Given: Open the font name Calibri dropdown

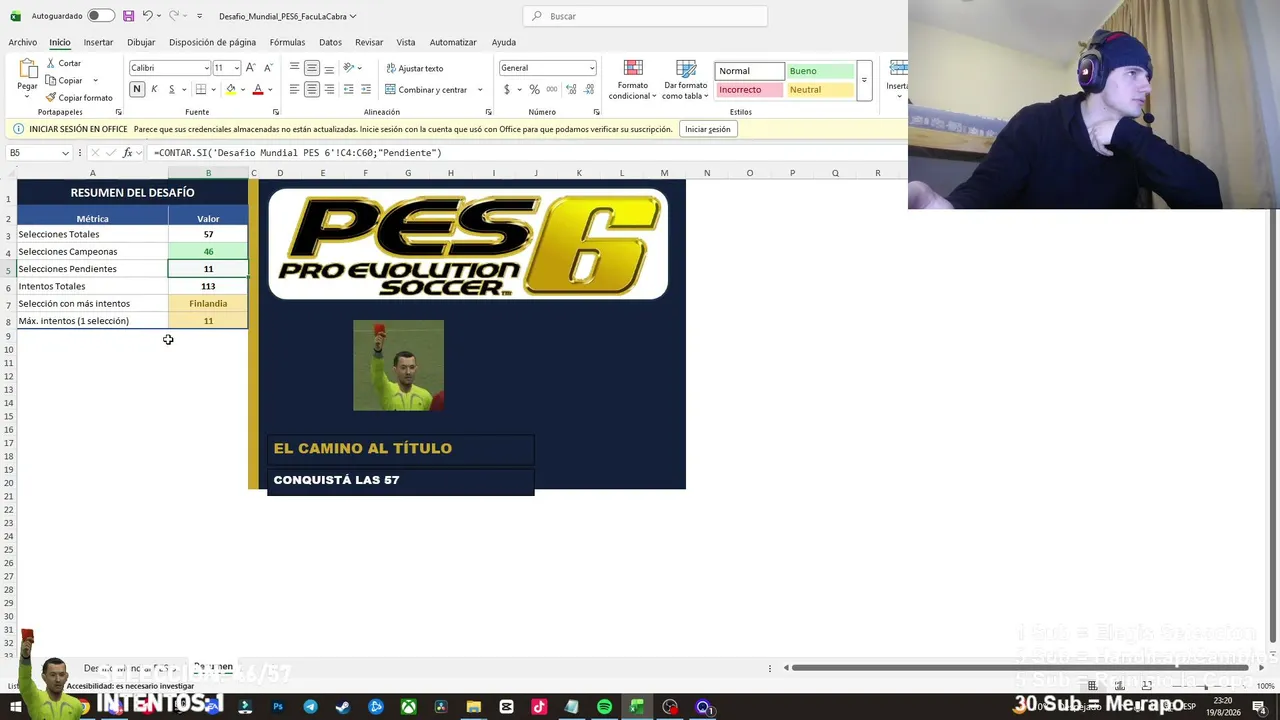Looking at the screenshot, I should (206, 68).
